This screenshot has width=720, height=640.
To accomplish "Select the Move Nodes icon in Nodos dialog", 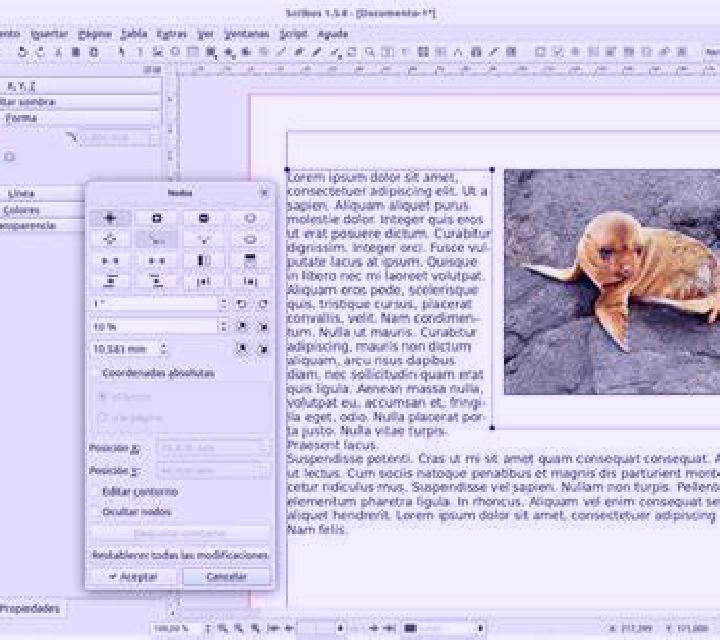I will pos(110,218).
